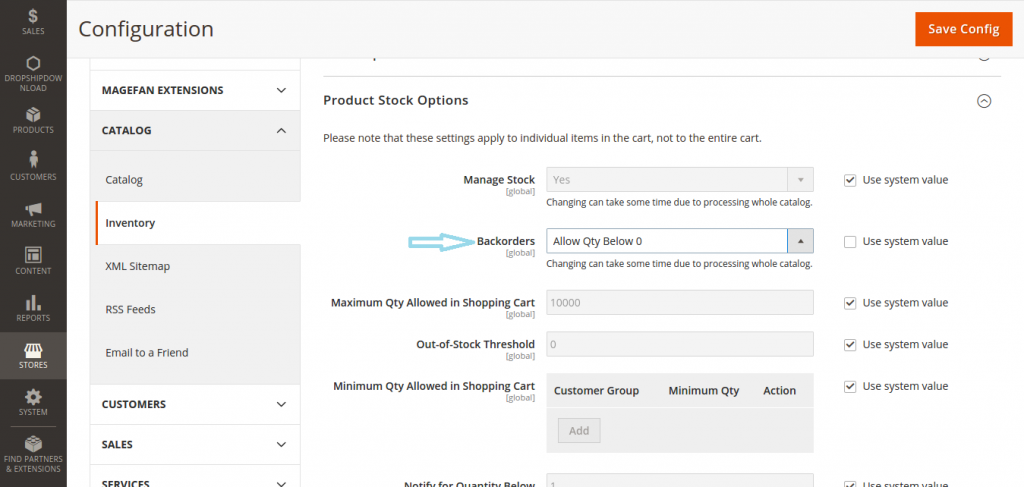
Task: Uncheck Use system value for Maximum Qty
Action: point(850,303)
